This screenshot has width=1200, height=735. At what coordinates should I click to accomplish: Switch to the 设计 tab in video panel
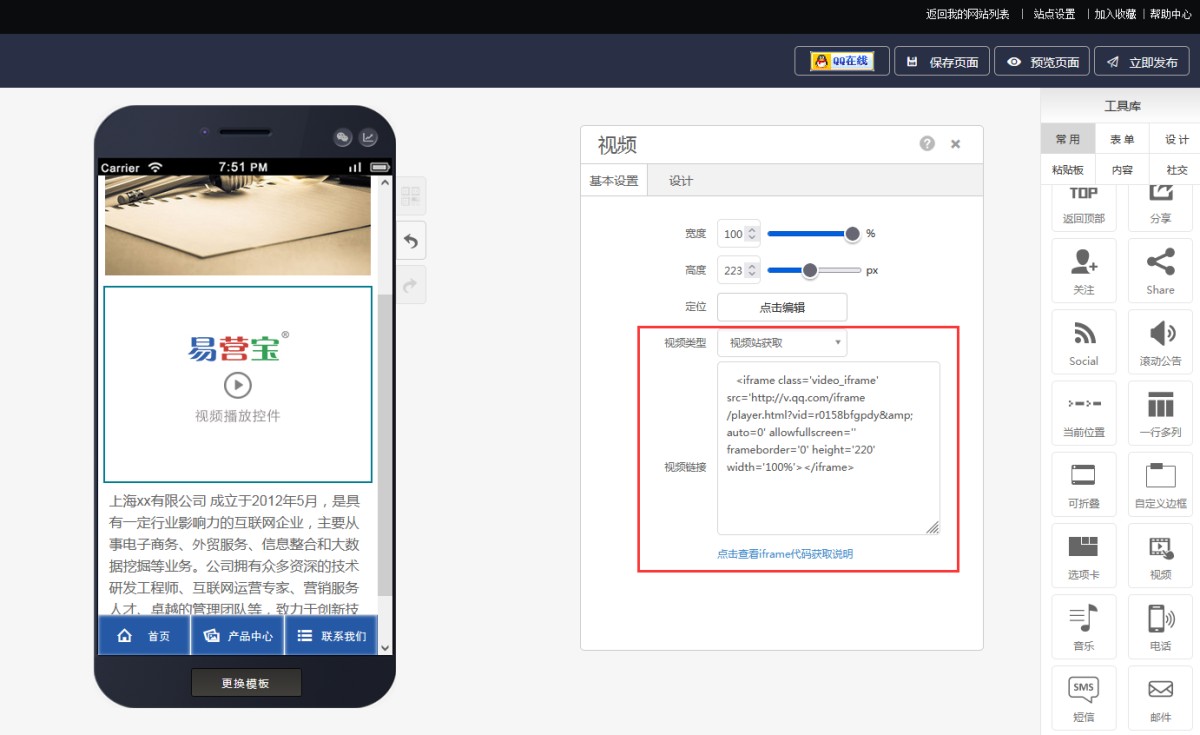coord(681,181)
